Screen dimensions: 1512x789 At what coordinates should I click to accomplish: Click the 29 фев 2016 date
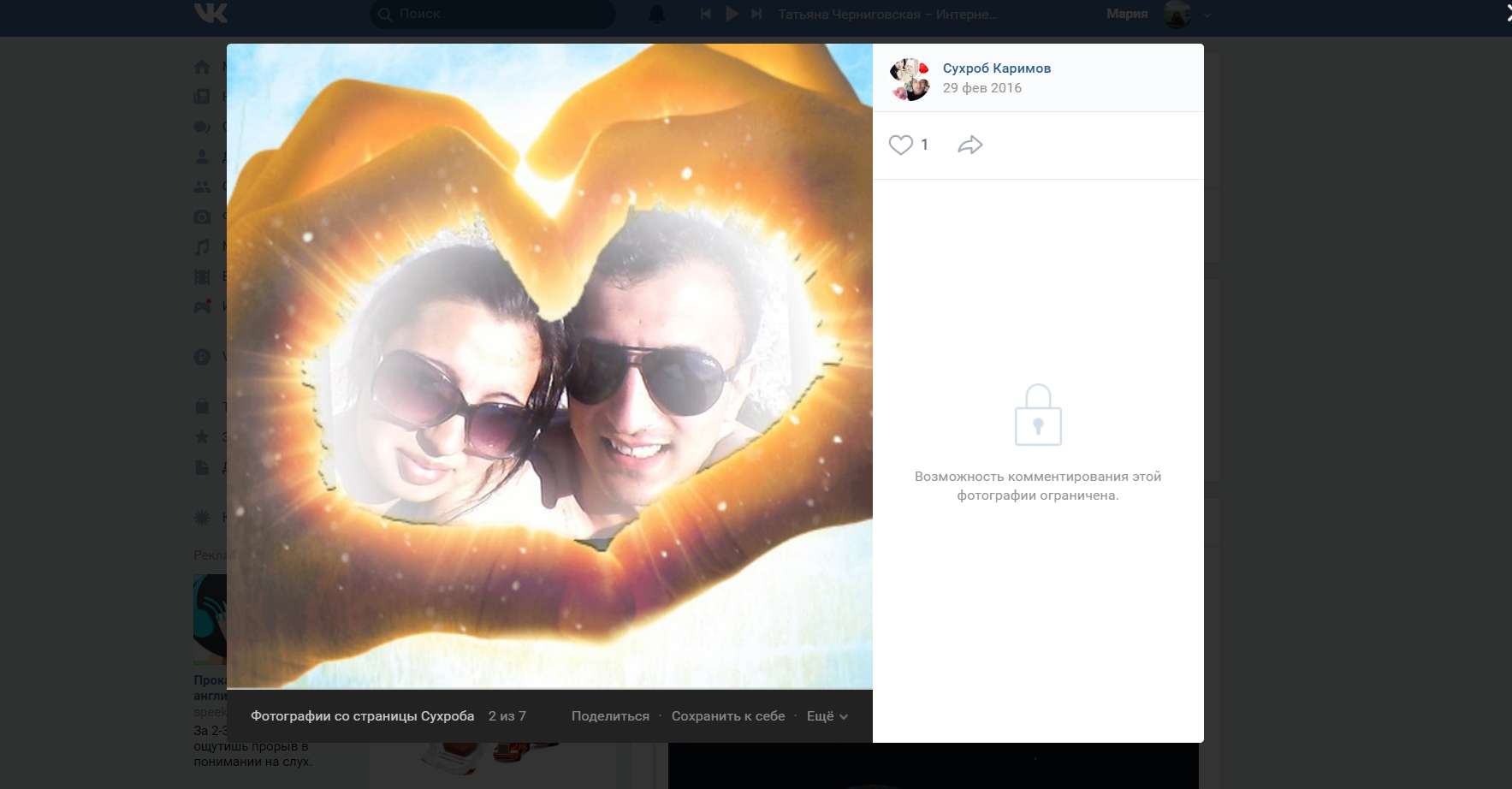(x=982, y=88)
